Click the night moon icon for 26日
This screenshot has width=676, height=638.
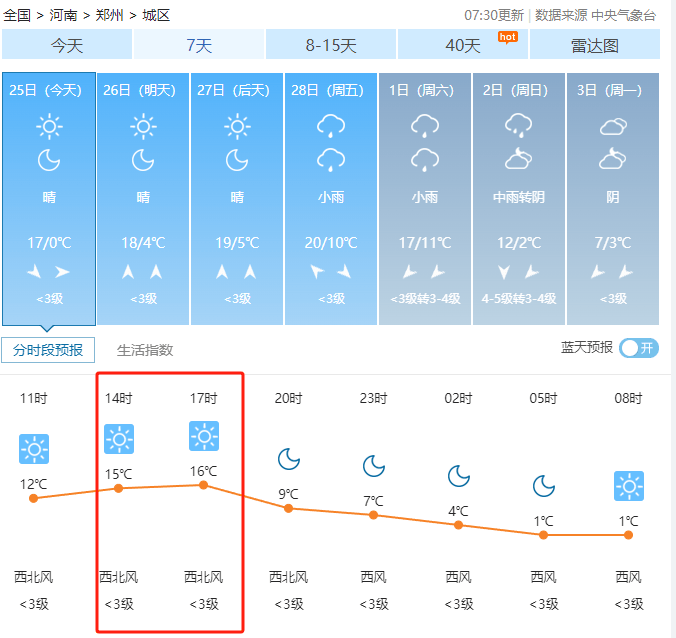point(143,160)
